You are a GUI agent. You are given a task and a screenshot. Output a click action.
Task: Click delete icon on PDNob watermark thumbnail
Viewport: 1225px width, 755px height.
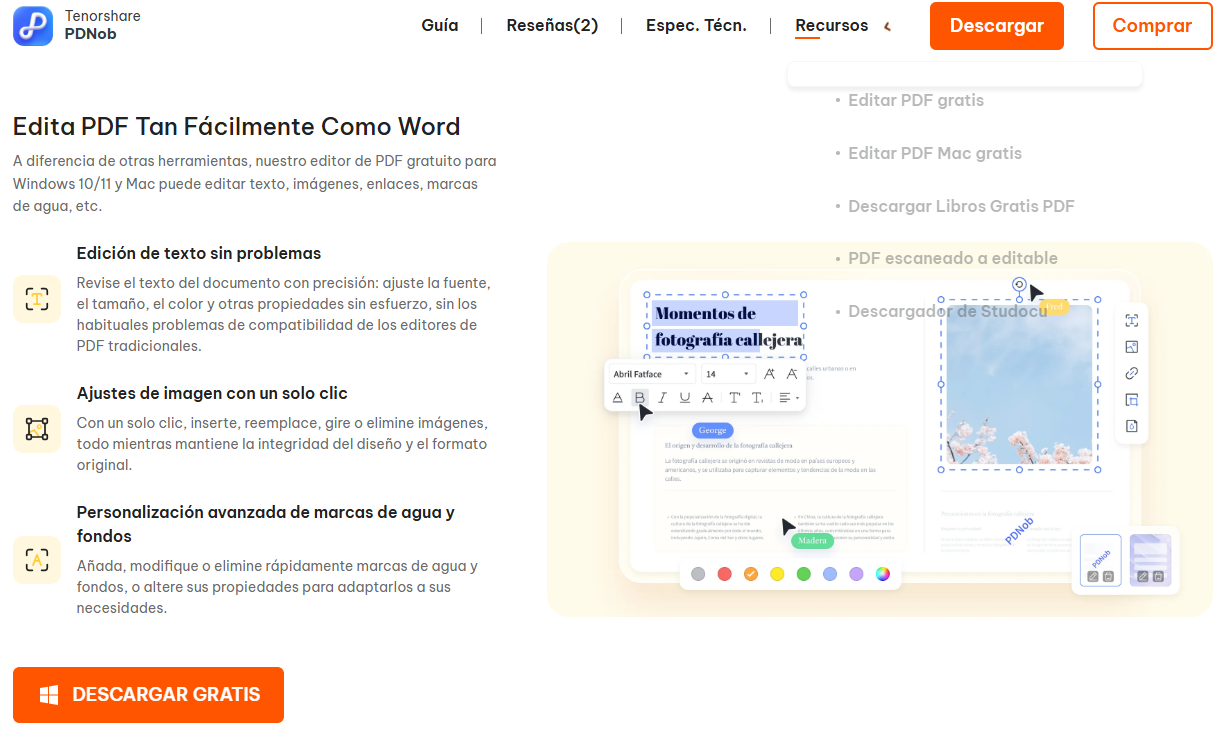(1108, 576)
